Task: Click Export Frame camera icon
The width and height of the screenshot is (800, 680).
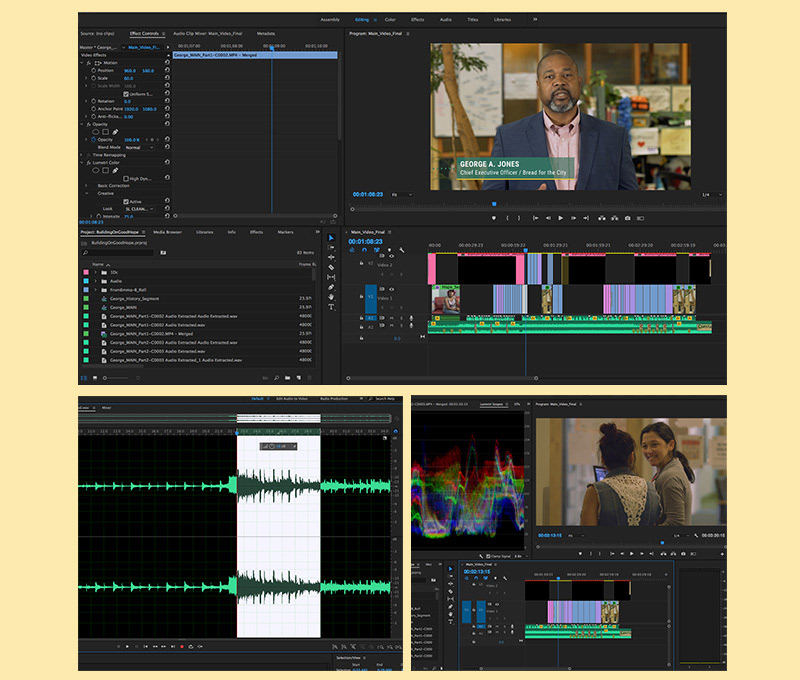Action: (628, 218)
